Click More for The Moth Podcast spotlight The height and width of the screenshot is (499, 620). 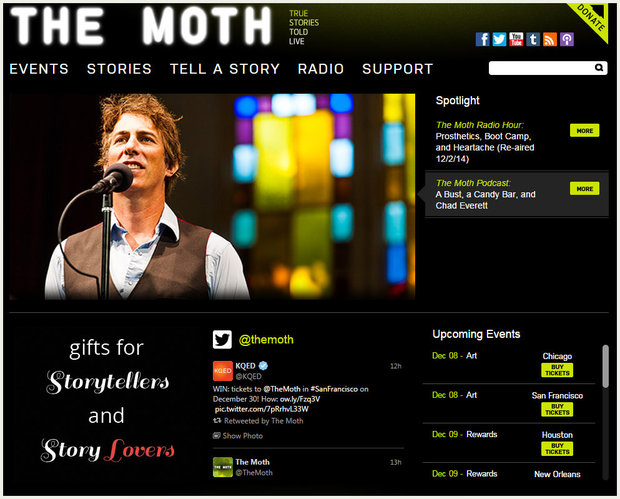(x=584, y=189)
